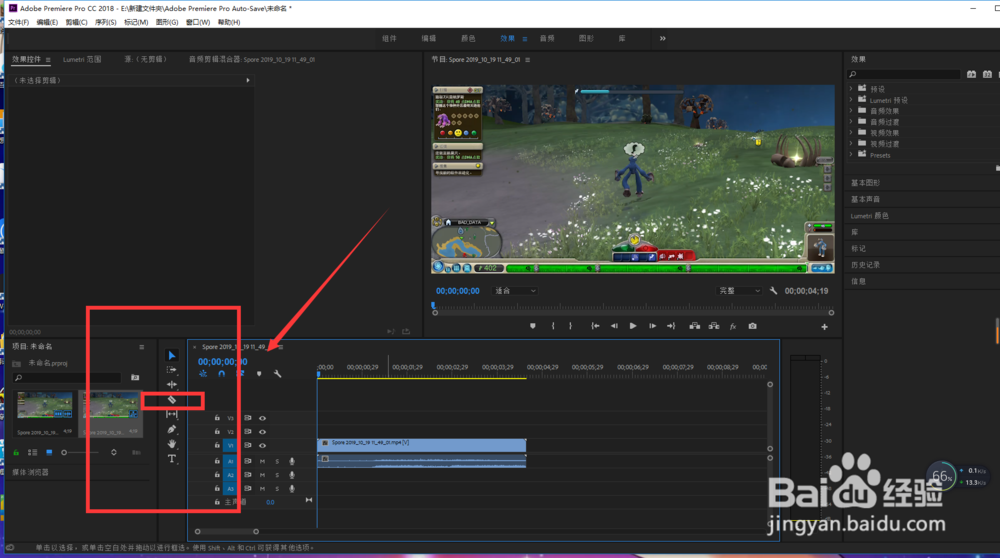Click the timeline horizontal zoom scrollbar
This screenshot has height=558, width=1000.
pos(226,531)
